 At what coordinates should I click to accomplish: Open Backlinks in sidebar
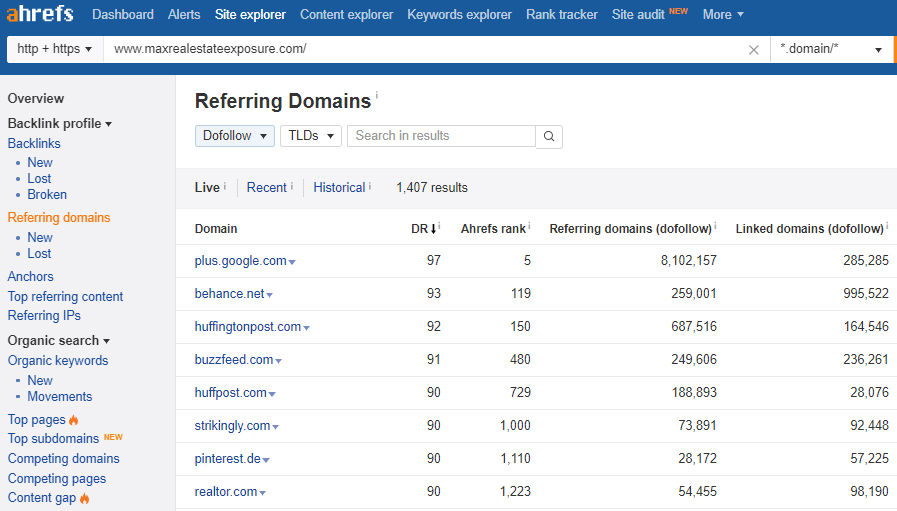tap(34, 144)
